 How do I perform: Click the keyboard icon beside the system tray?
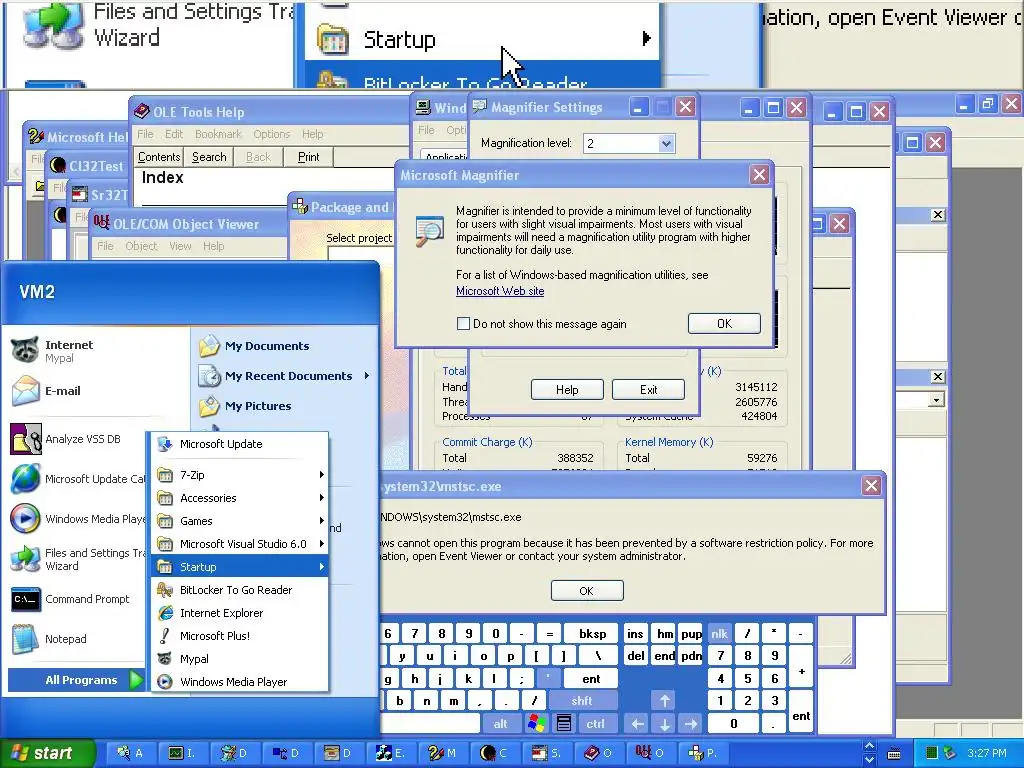pyautogui.click(x=895, y=754)
